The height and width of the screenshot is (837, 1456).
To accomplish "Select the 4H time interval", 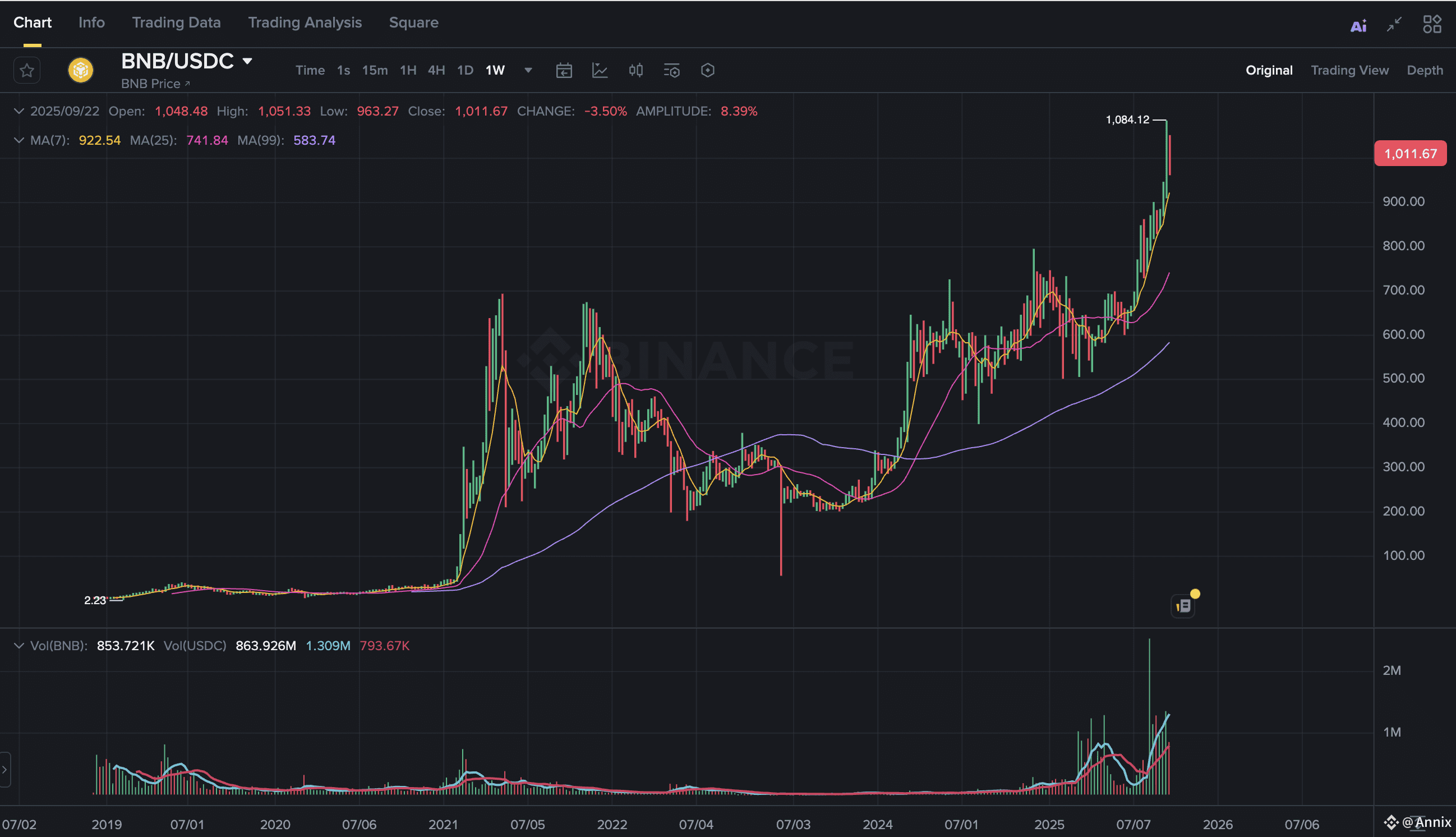I will (436, 70).
